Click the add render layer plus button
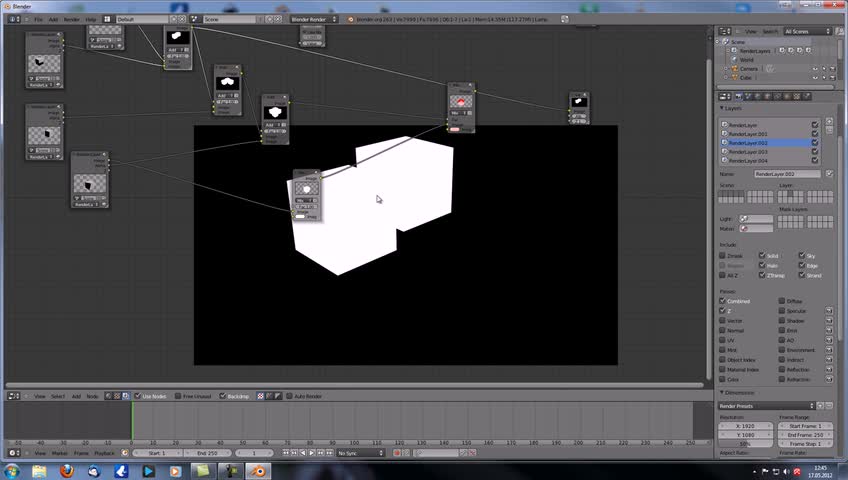This screenshot has height=480, width=848. 829,121
